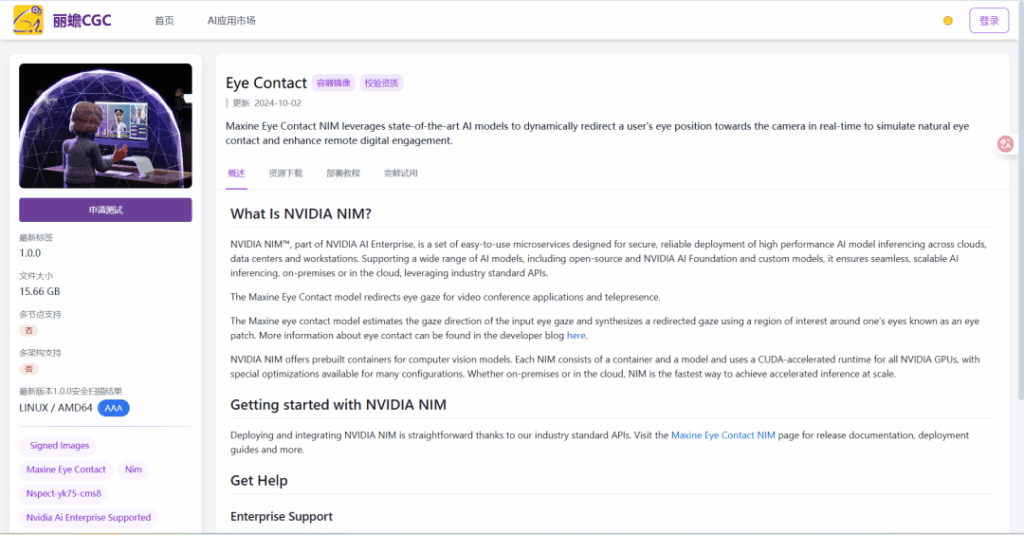Click the LINUX / AMD64 platform text

56,408
